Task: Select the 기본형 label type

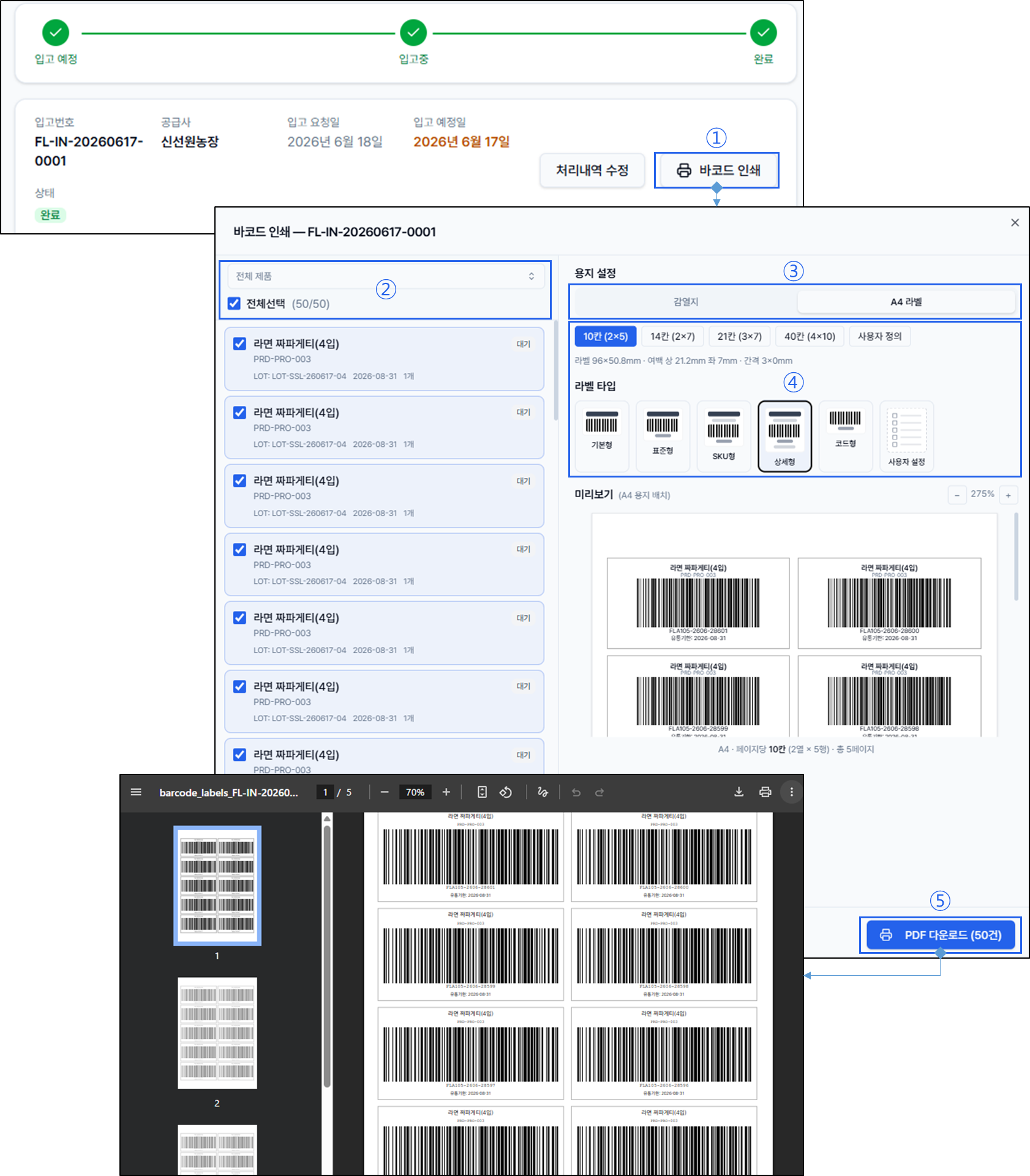Action: pos(602,436)
